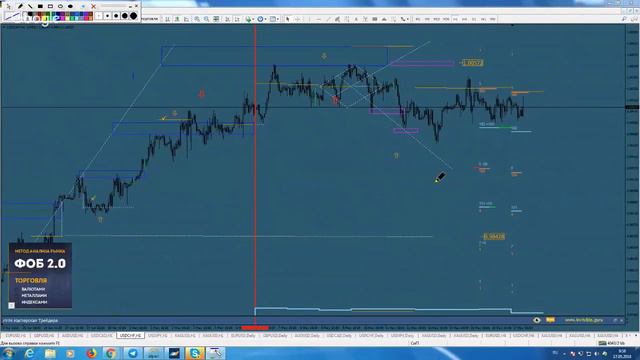This screenshot has height=360, width=640.
Task: Zoom in on the chart
Action: click(x=197, y=19)
